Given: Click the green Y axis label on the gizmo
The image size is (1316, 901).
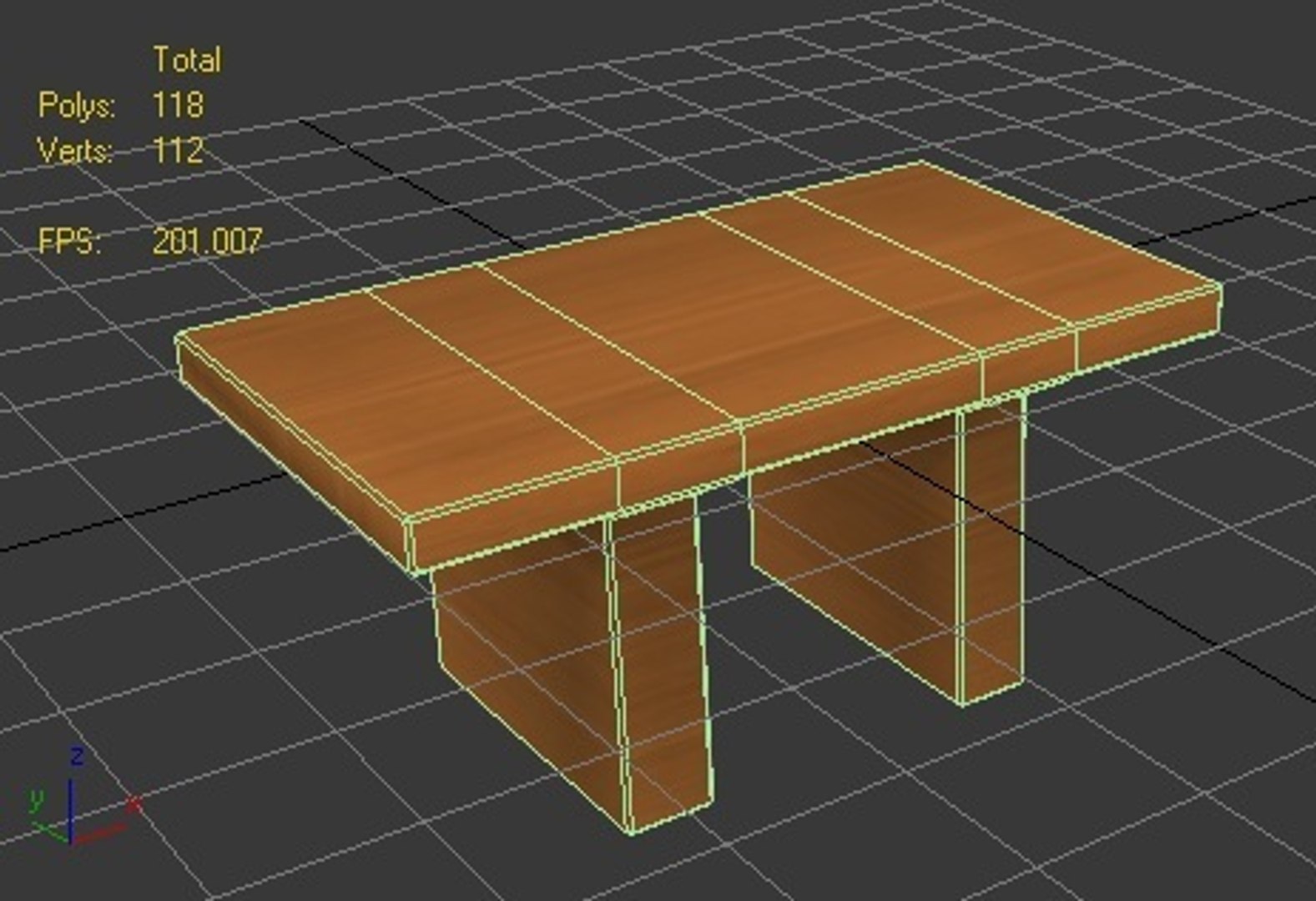Looking at the screenshot, I should (x=35, y=800).
